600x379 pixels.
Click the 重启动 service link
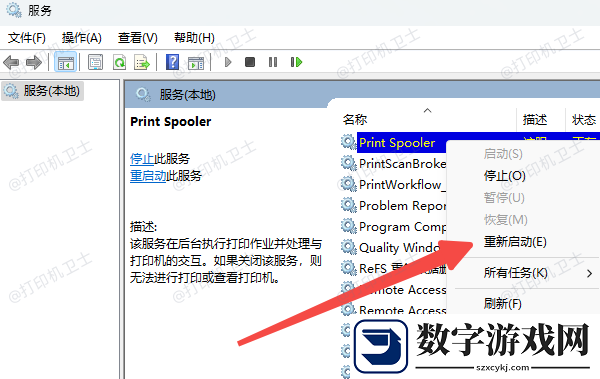148,176
